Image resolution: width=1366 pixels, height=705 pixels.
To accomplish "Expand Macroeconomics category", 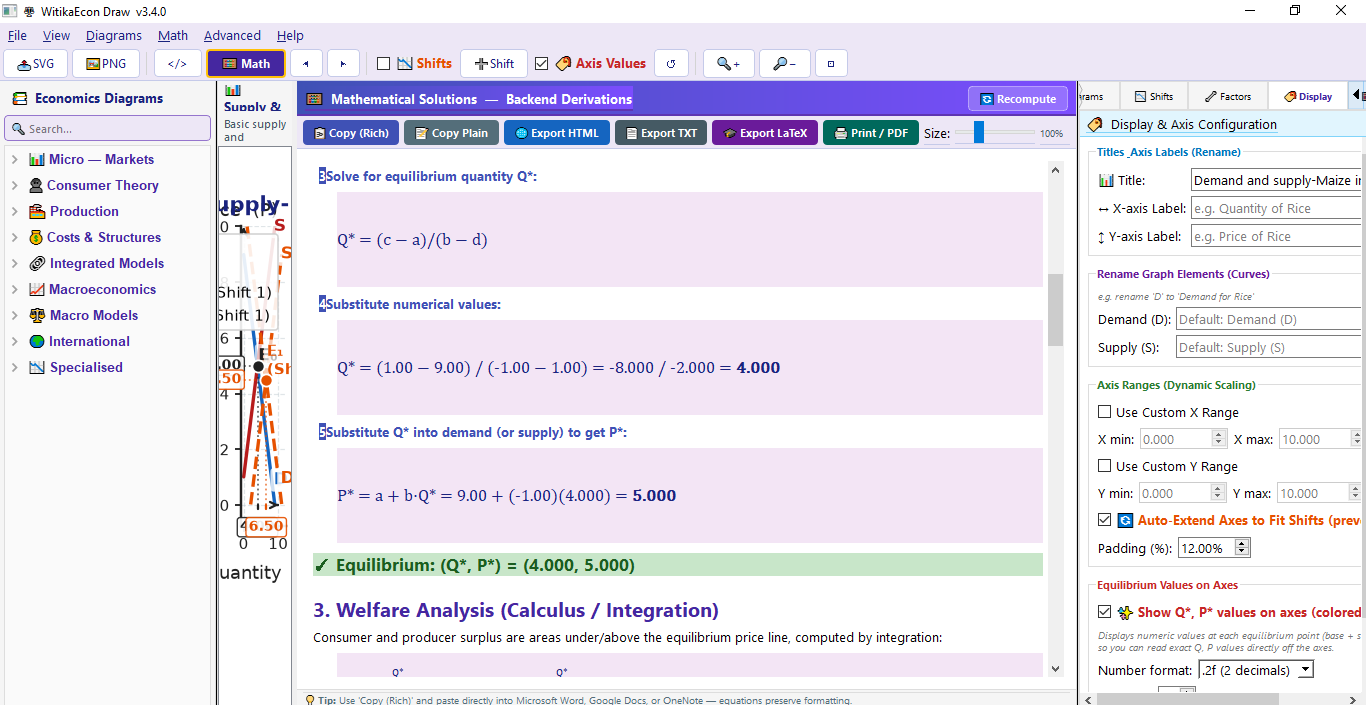I will (14, 289).
